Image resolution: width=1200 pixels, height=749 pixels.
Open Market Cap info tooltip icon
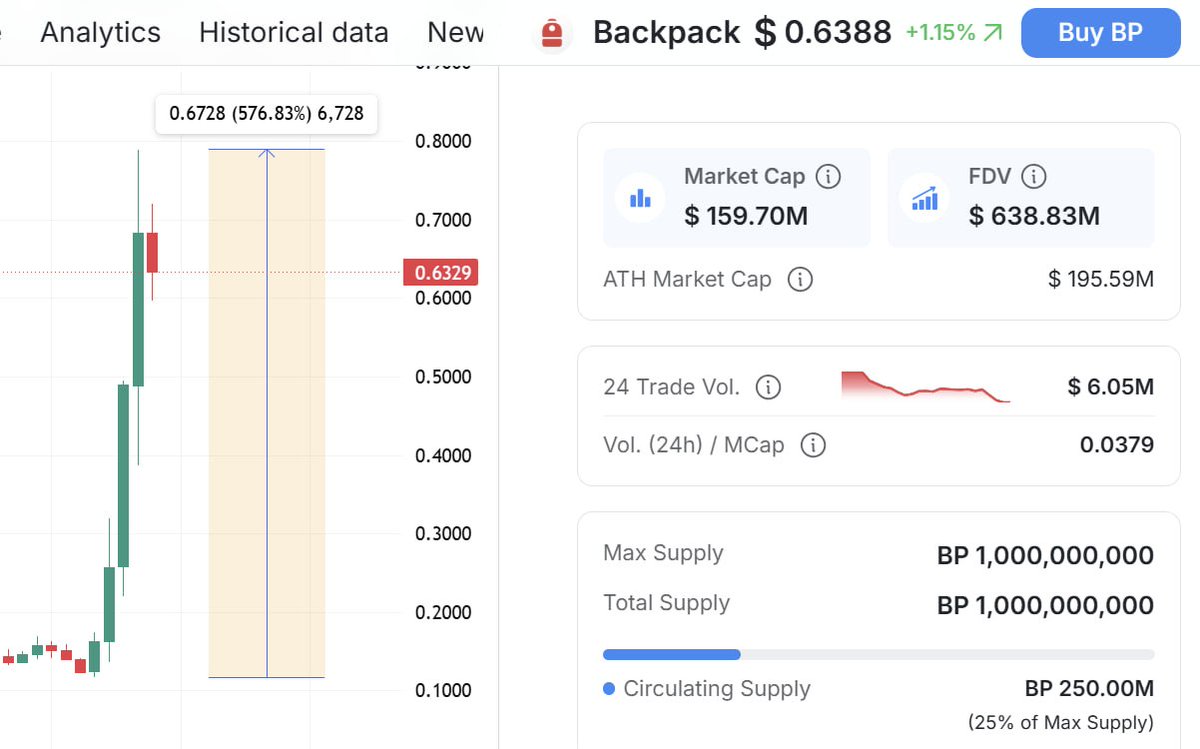pos(828,177)
